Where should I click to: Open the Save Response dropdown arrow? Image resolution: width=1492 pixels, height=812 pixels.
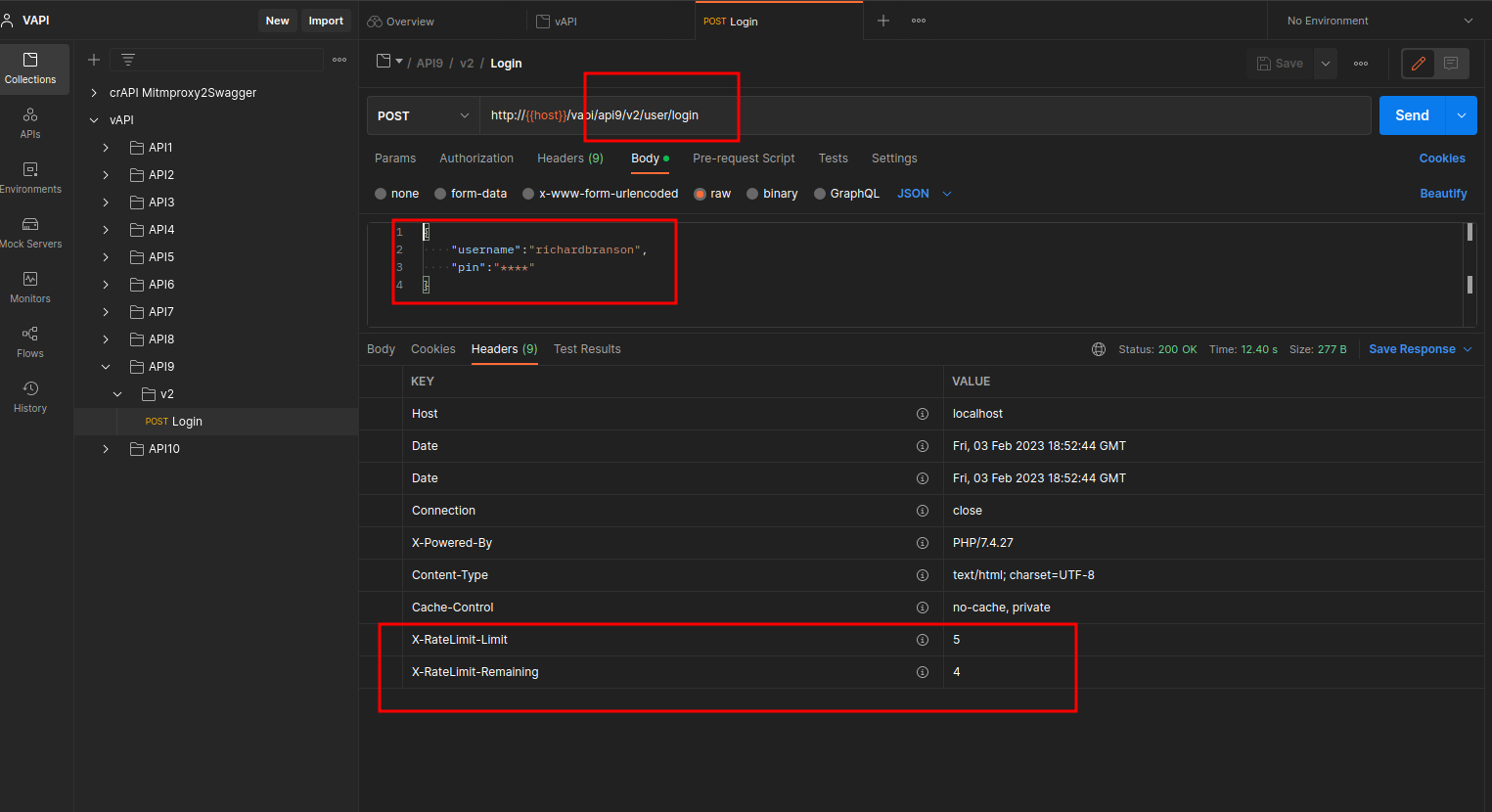(x=1468, y=349)
